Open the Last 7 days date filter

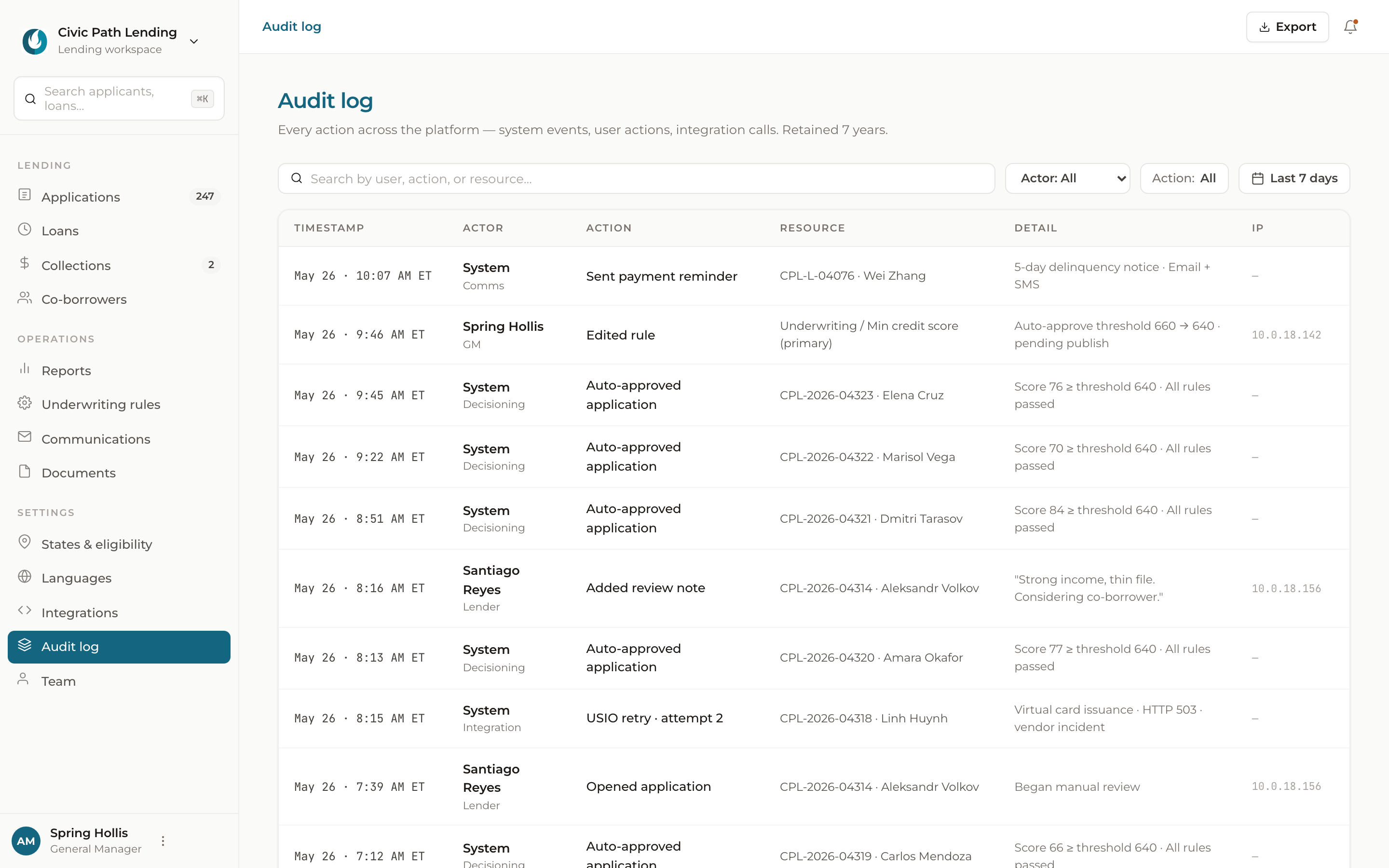[1294, 178]
